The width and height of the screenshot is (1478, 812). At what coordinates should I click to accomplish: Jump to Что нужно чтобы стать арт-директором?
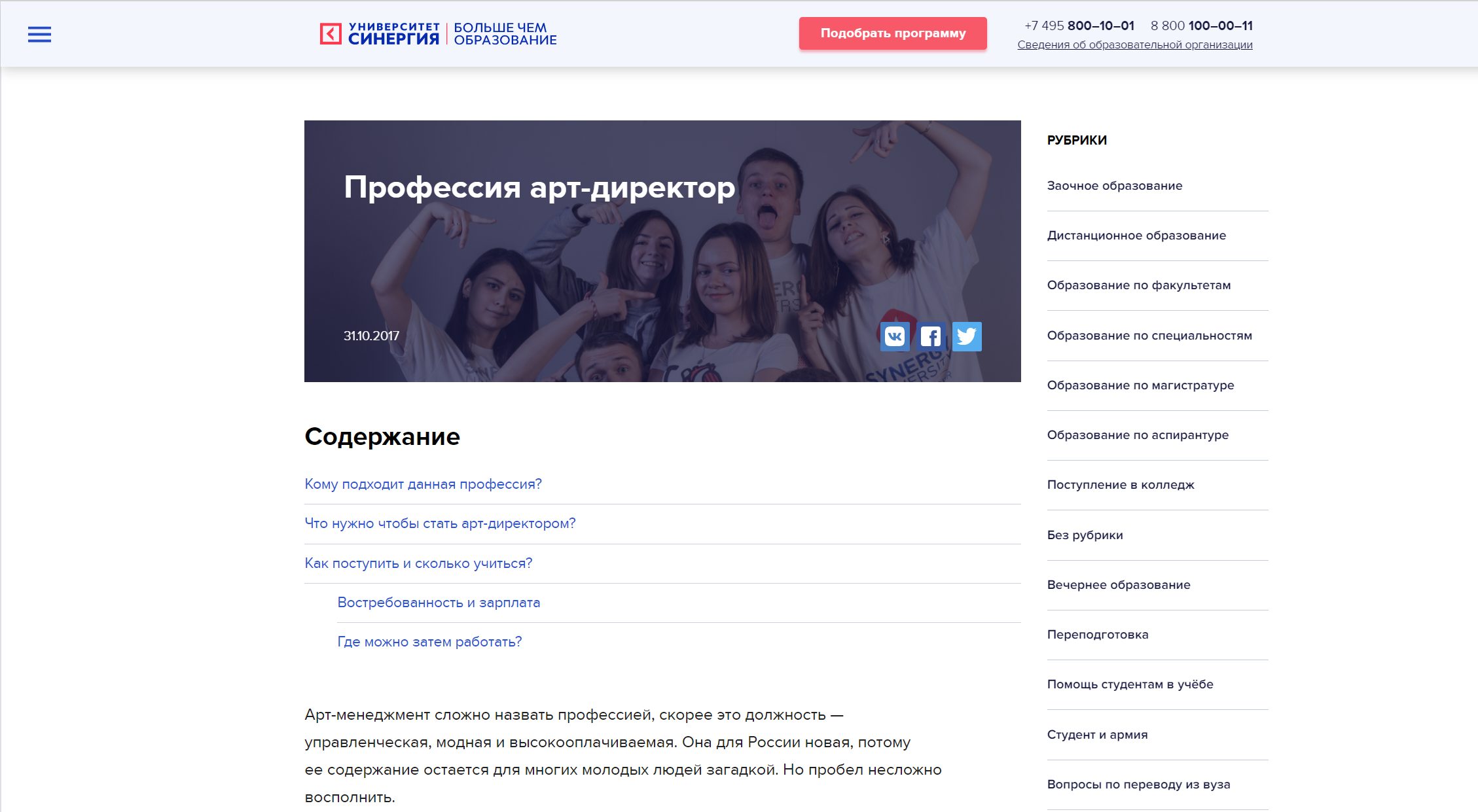click(440, 523)
